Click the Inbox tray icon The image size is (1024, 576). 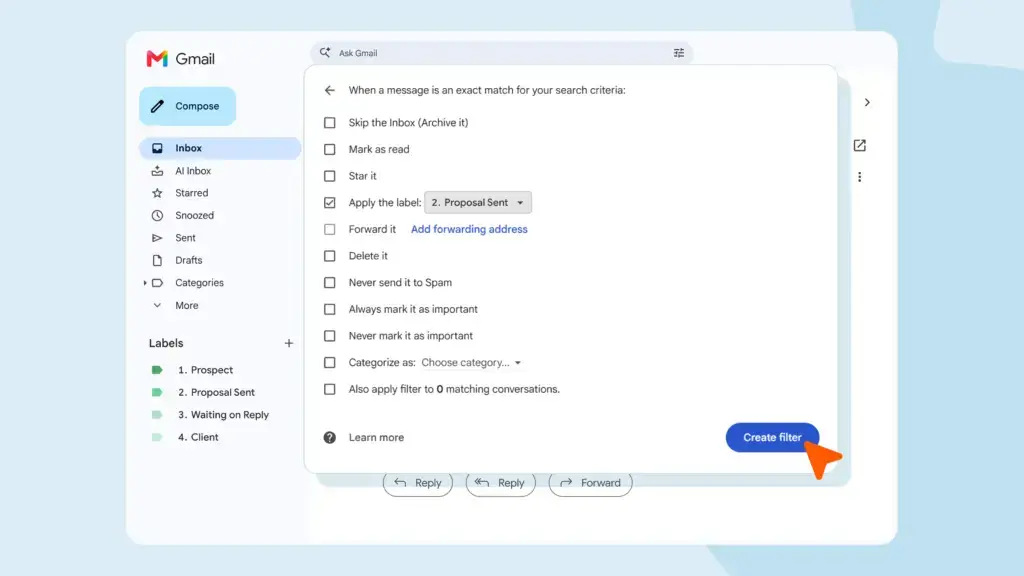(x=157, y=148)
